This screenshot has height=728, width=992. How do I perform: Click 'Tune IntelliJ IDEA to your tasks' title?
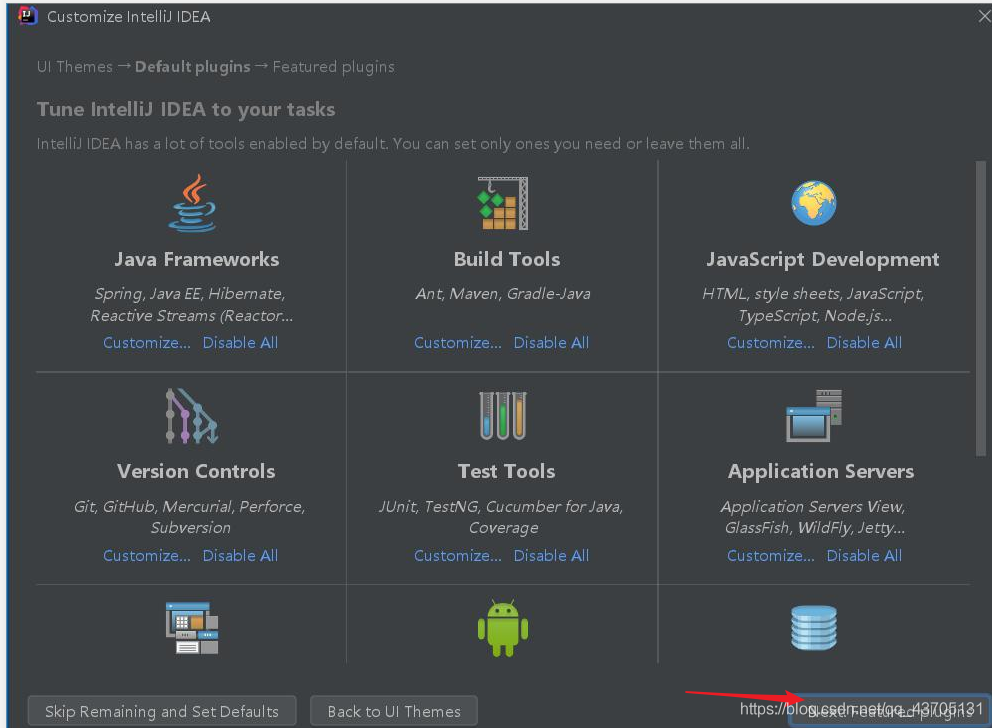pyautogui.click(x=186, y=109)
